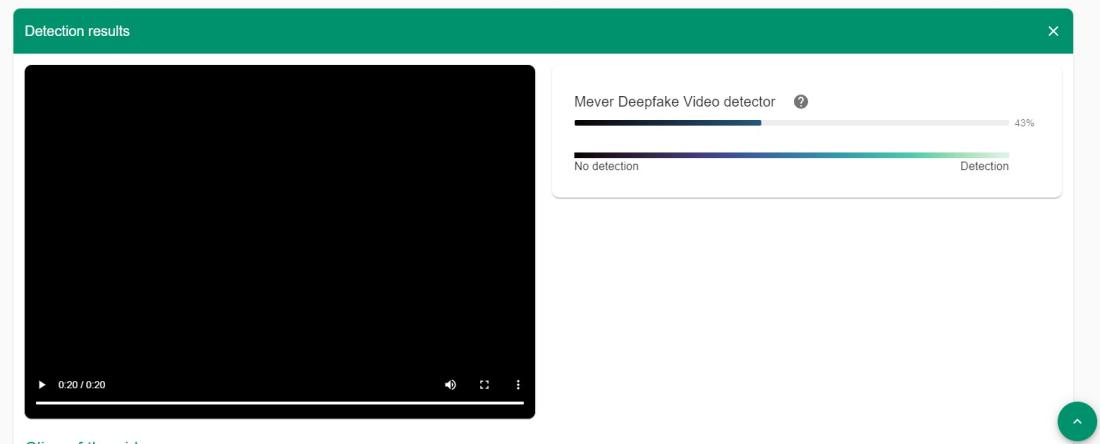This screenshot has height=444, width=1100.
Task: Click the 43% score label
Action: (1024, 123)
